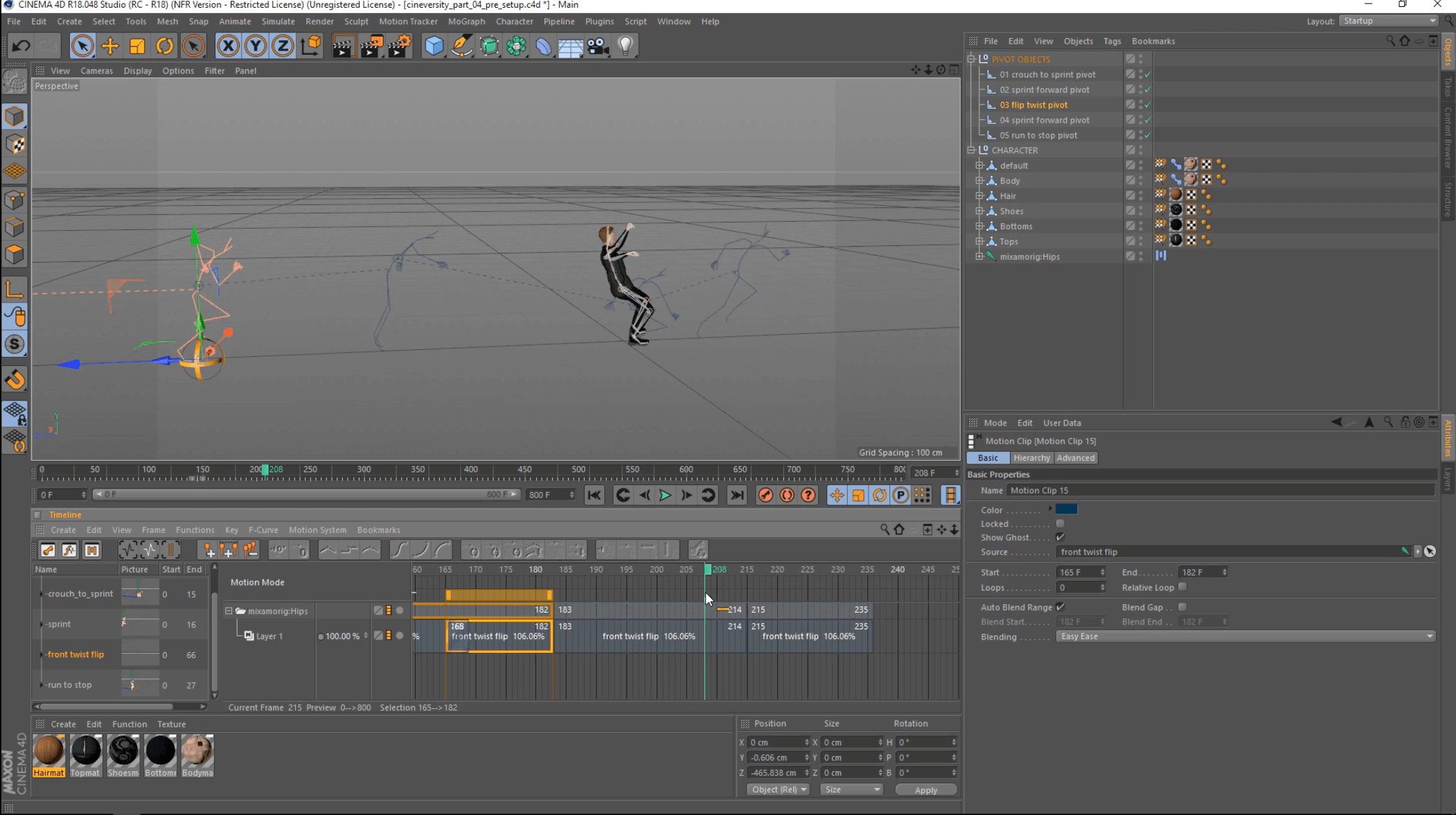Screen dimensions: 1456x815
Task: Select the Move tool in top toolbar
Action: 109,46
